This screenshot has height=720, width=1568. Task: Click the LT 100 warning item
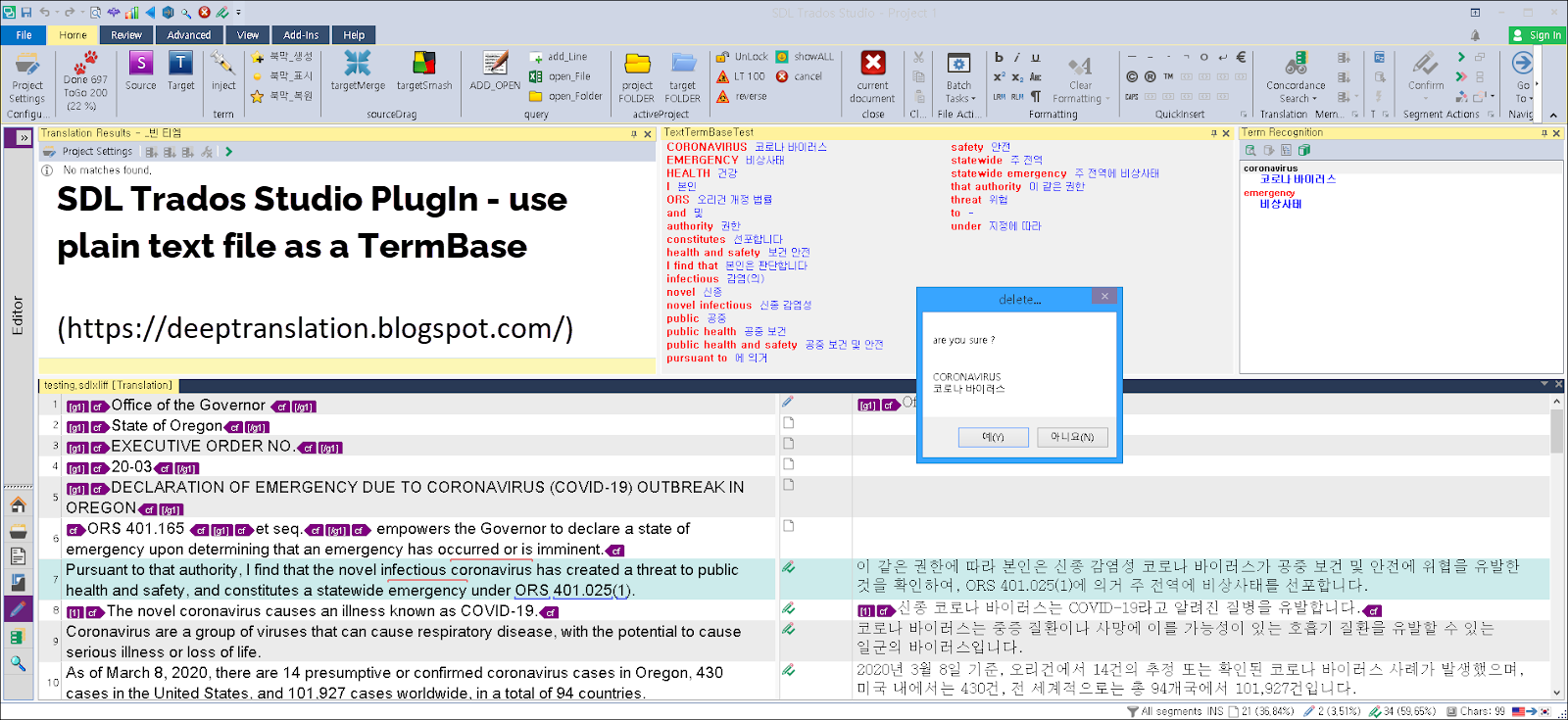tap(740, 76)
